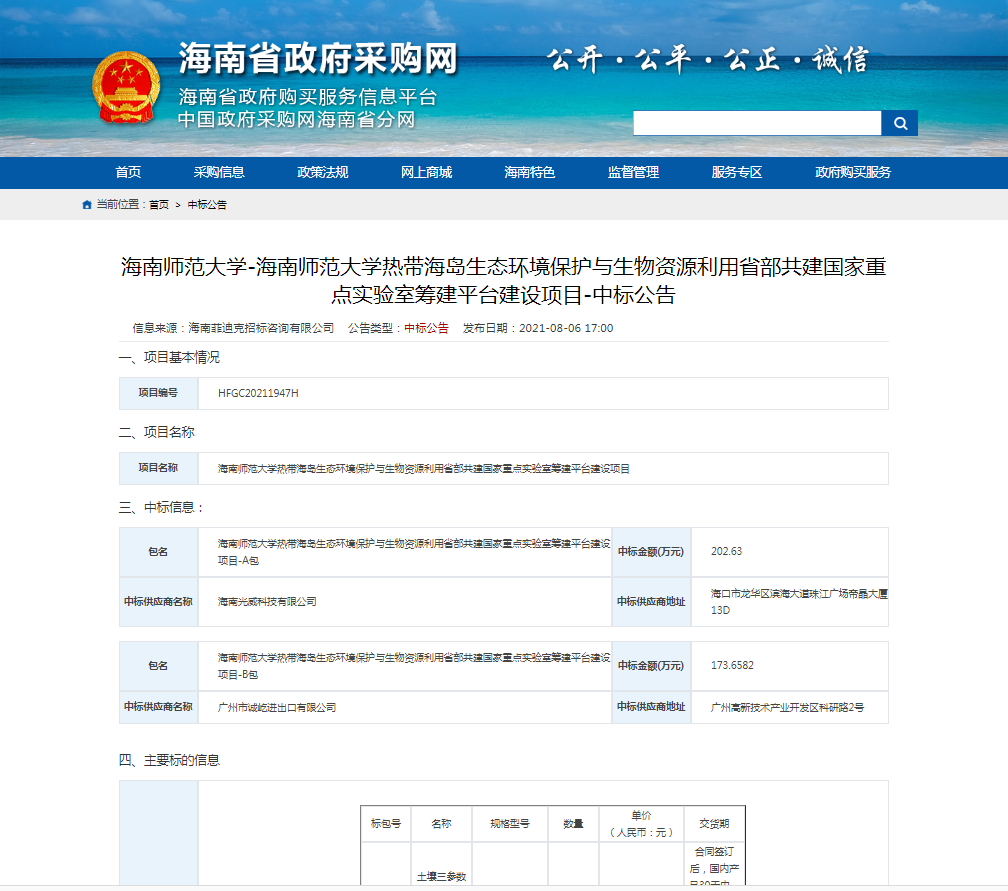Click the 标包号 table header
Viewport: 1008px width, 891px height.
pyautogui.click(x=386, y=824)
